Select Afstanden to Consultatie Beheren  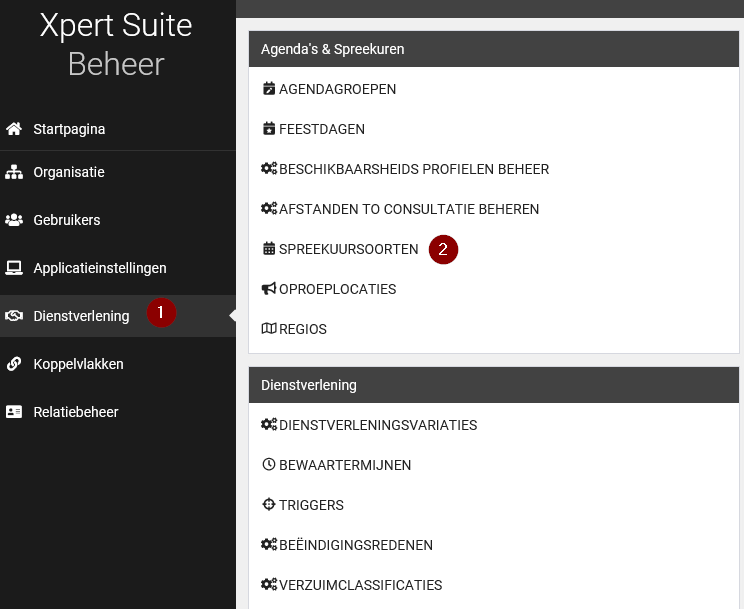(x=408, y=209)
